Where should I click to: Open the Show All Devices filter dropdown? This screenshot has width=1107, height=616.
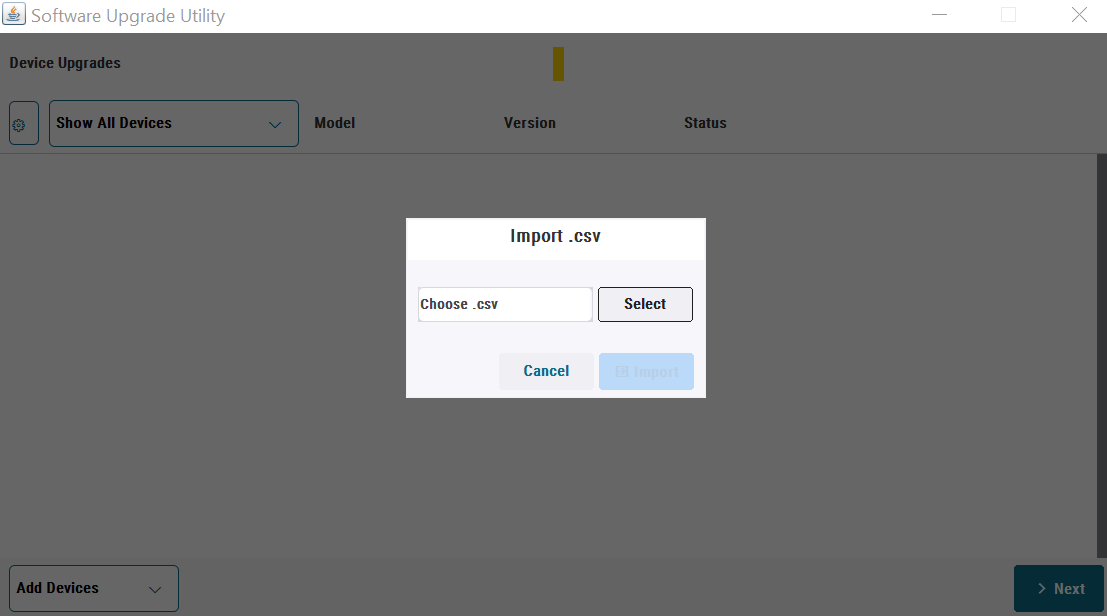pos(174,123)
